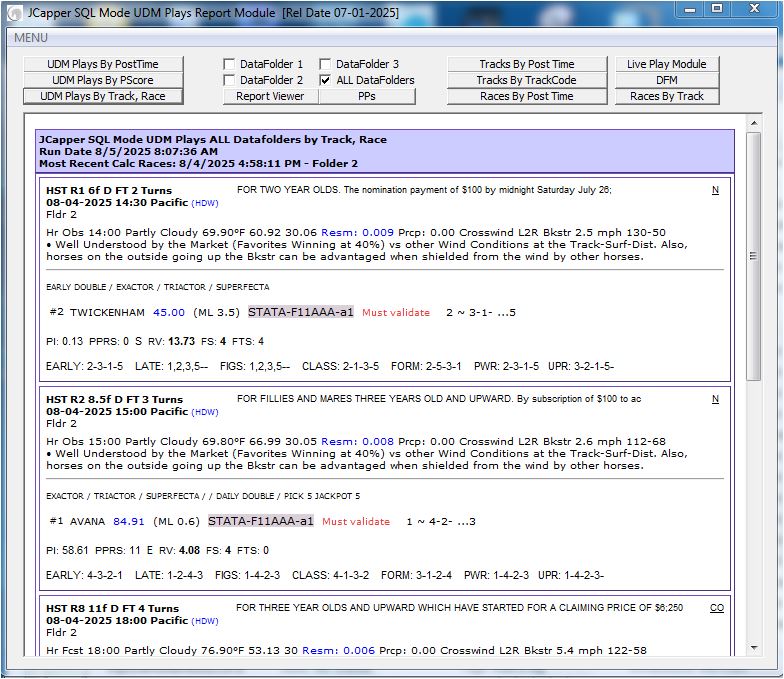This screenshot has height=679, width=784.
Task: Open HDW link in HST R2 header
Action: [205, 412]
